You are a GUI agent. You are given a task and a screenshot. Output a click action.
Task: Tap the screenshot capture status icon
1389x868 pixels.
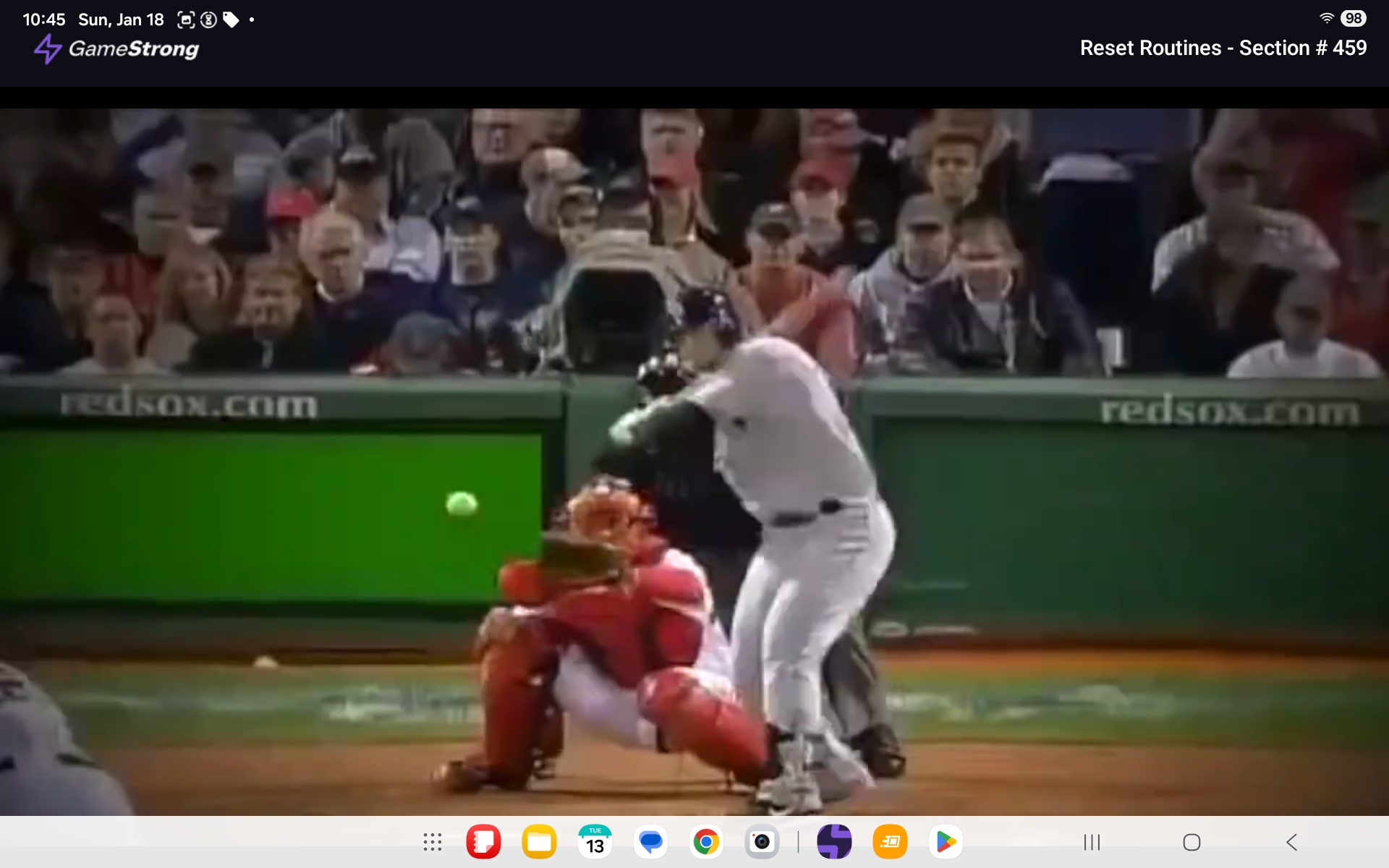pos(186,20)
